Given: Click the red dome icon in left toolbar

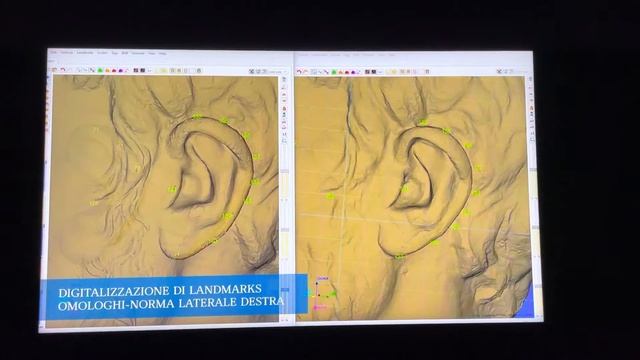Looking at the screenshot, I should click(114, 70).
